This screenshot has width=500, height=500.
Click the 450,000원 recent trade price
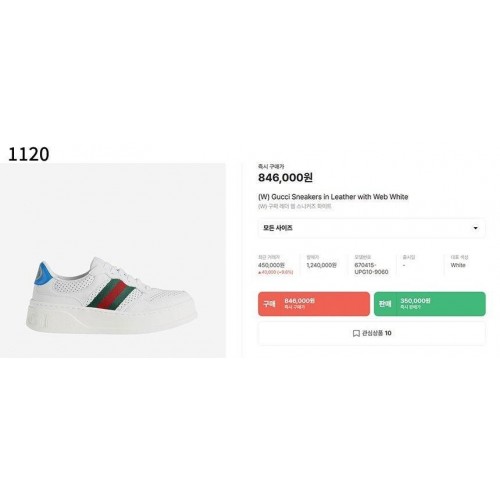tap(271, 265)
